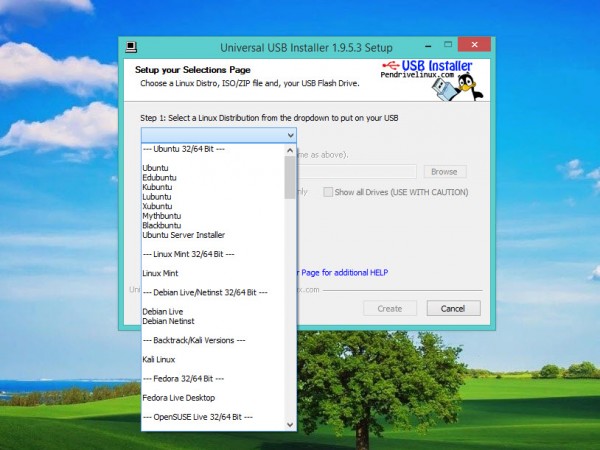Pick Blackbuntu from the dropdown
Viewport: 600px width, 450px height.
(x=161, y=225)
